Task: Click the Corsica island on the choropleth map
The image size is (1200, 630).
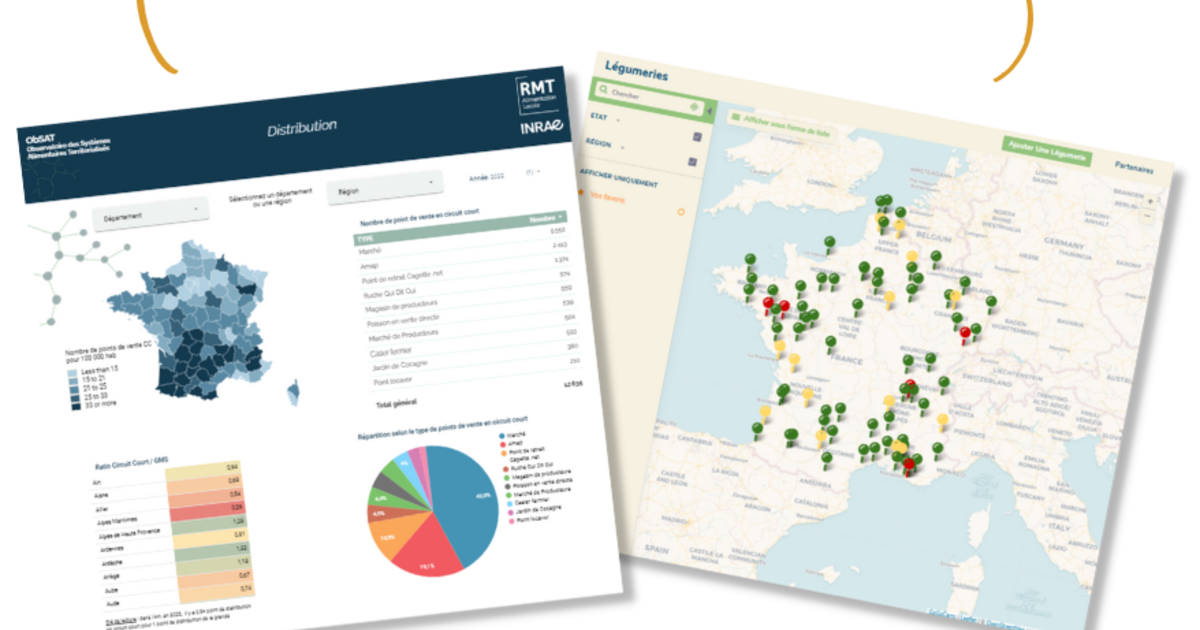Action: [293, 392]
